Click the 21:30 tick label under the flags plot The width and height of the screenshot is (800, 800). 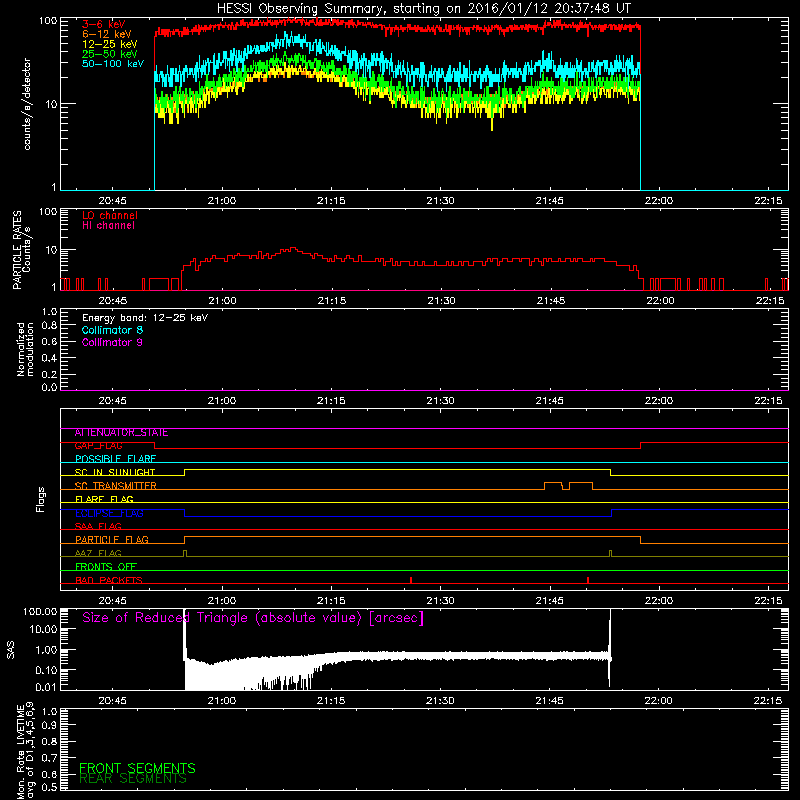(x=441, y=601)
